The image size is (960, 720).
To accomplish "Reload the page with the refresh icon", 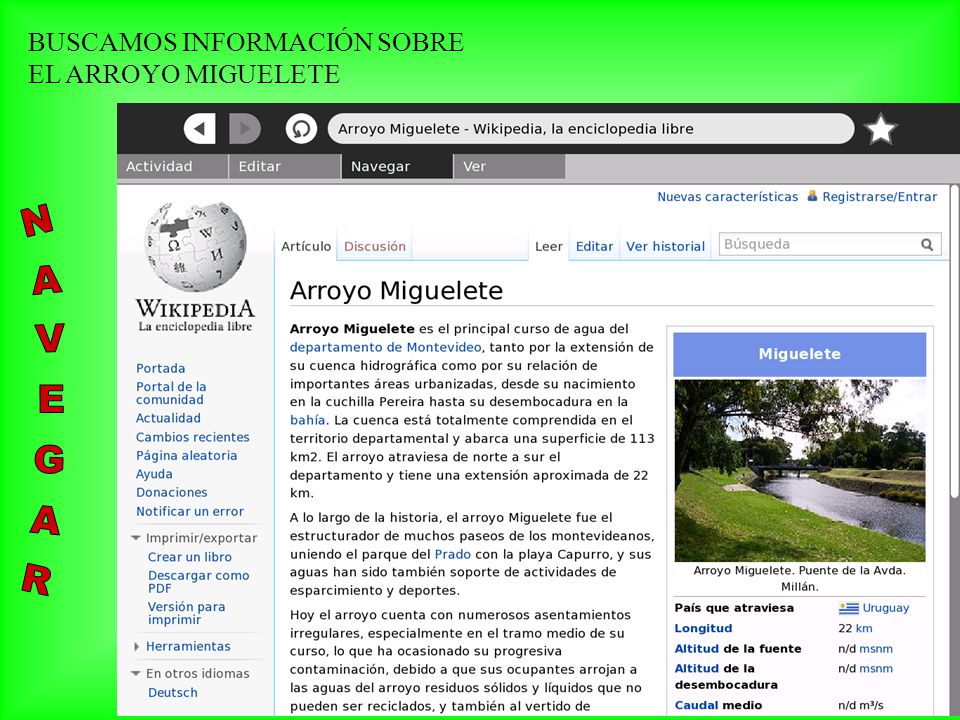I will coord(301,129).
